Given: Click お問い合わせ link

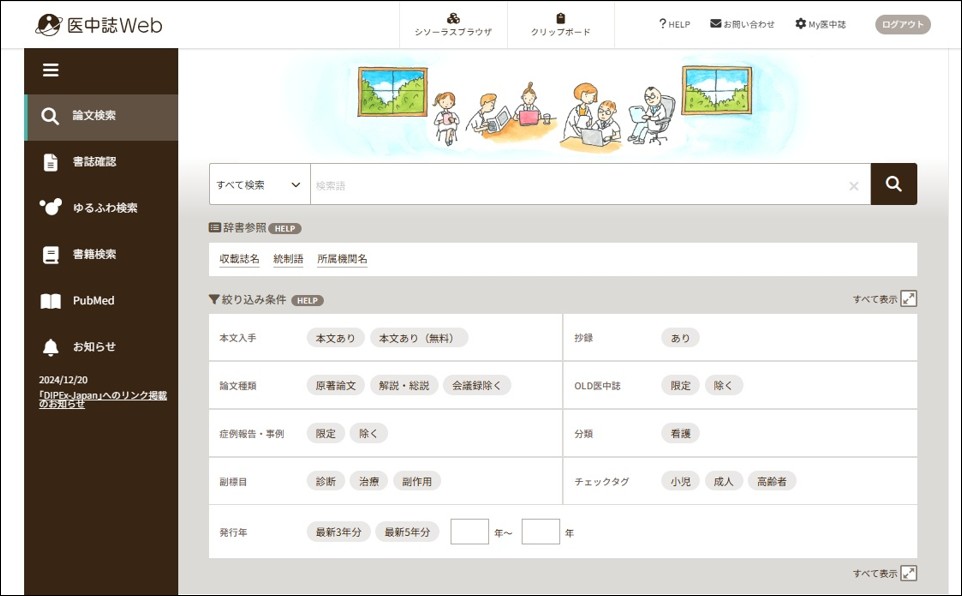Looking at the screenshot, I should pyautogui.click(x=742, y=24).
